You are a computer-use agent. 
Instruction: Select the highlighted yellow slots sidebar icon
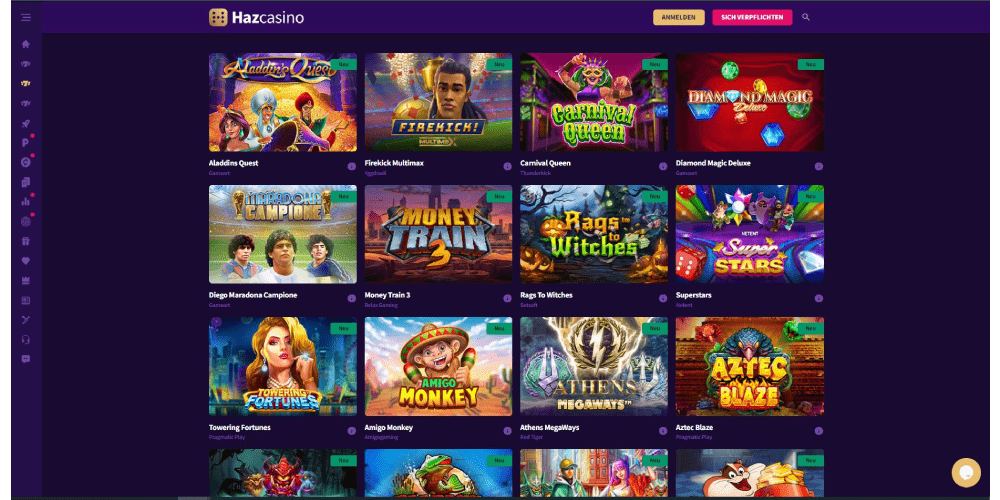point(26,84)
